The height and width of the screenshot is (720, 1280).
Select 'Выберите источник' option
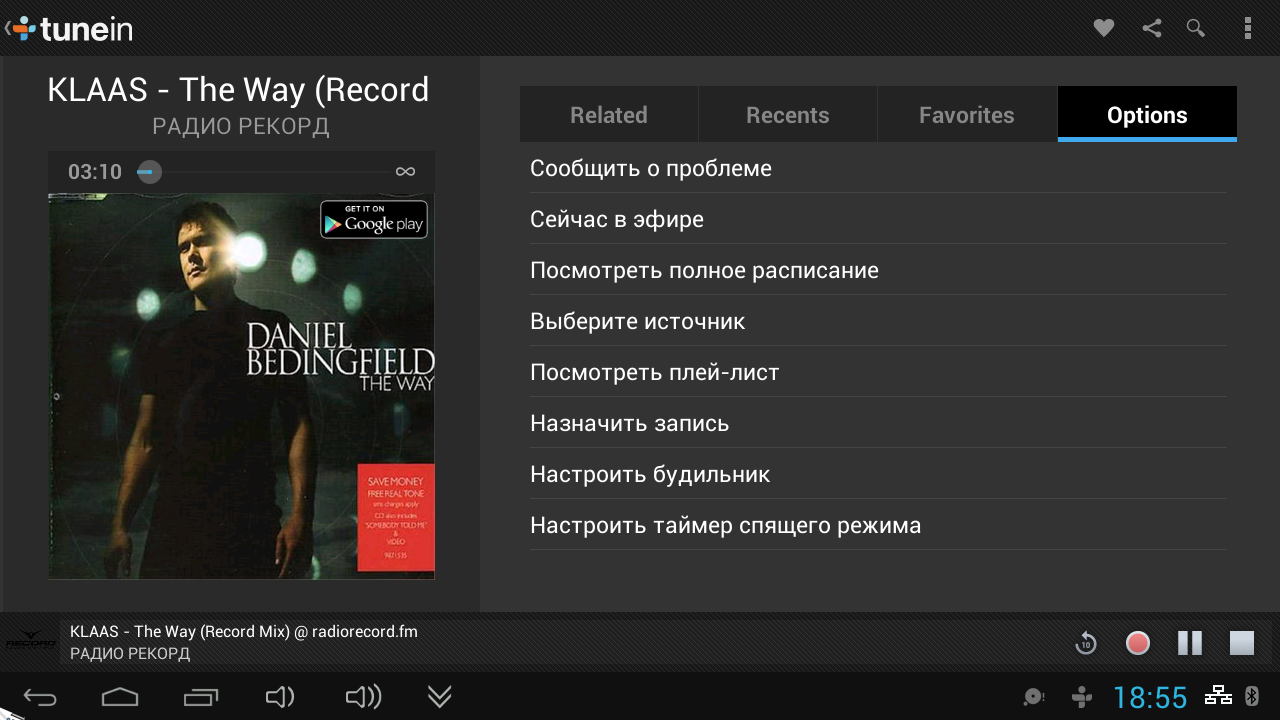(x=878, y=321)
